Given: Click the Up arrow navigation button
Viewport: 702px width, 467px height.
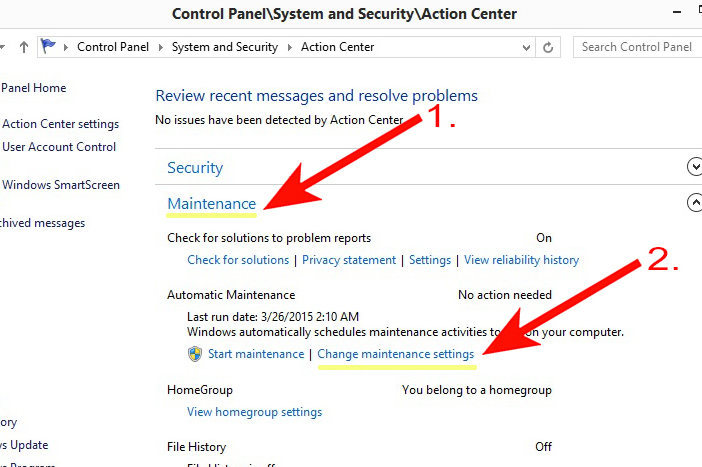Looking at the screenshot, I should pos(21,47).
